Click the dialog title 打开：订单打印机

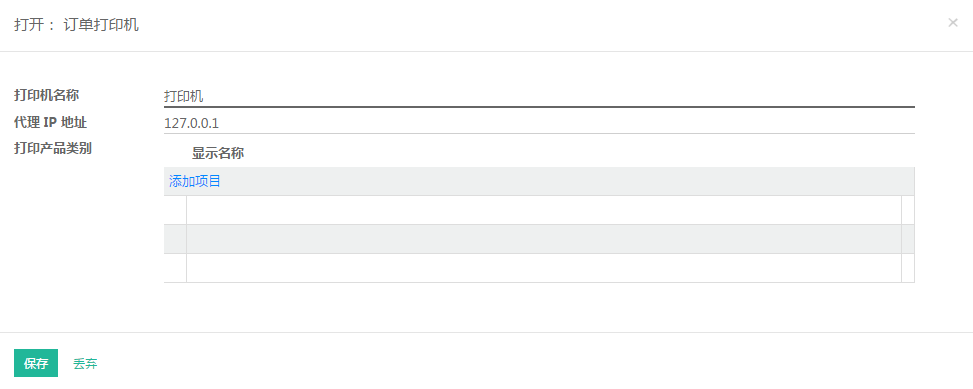(76, 25)
